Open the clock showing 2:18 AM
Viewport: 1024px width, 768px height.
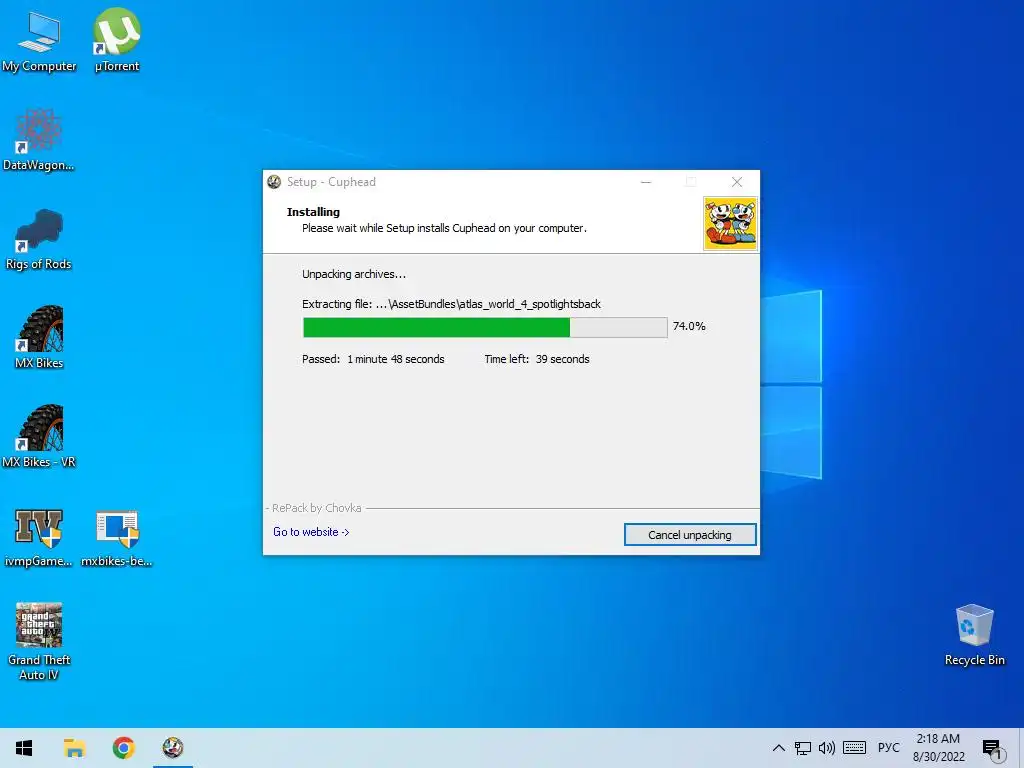(938, 748)
